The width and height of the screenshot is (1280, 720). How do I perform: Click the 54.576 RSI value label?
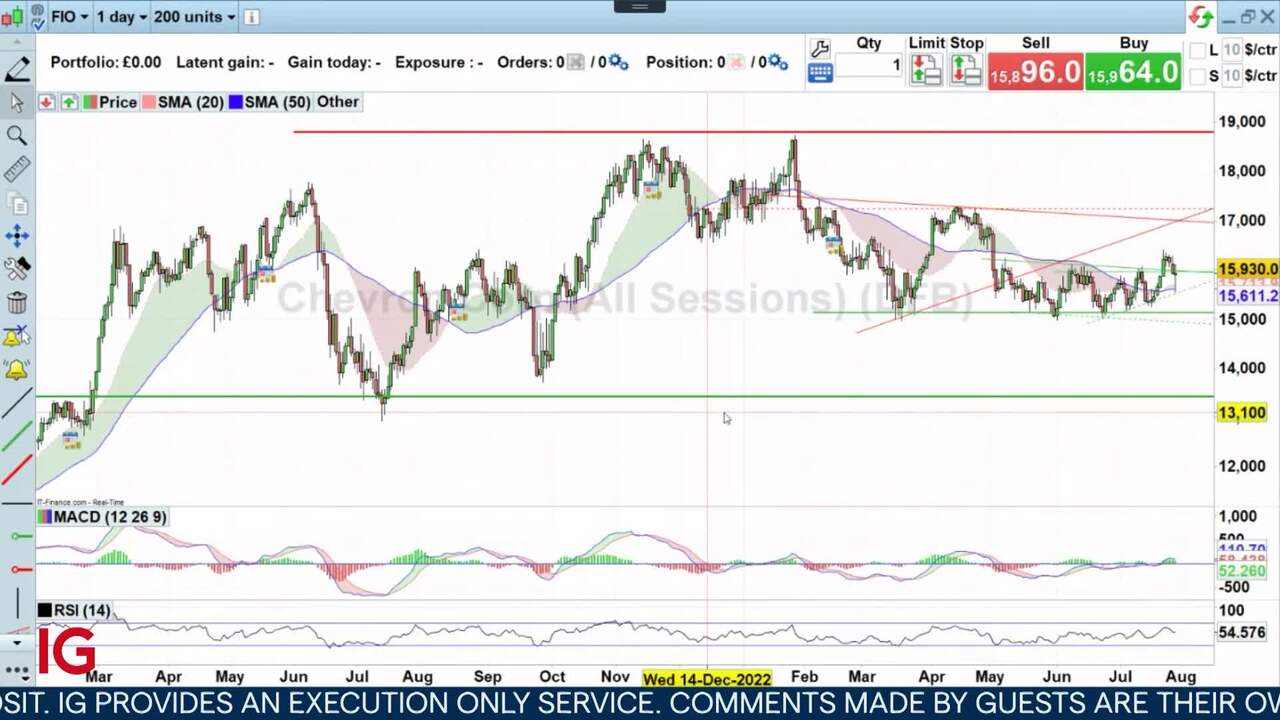point(1242,633)
